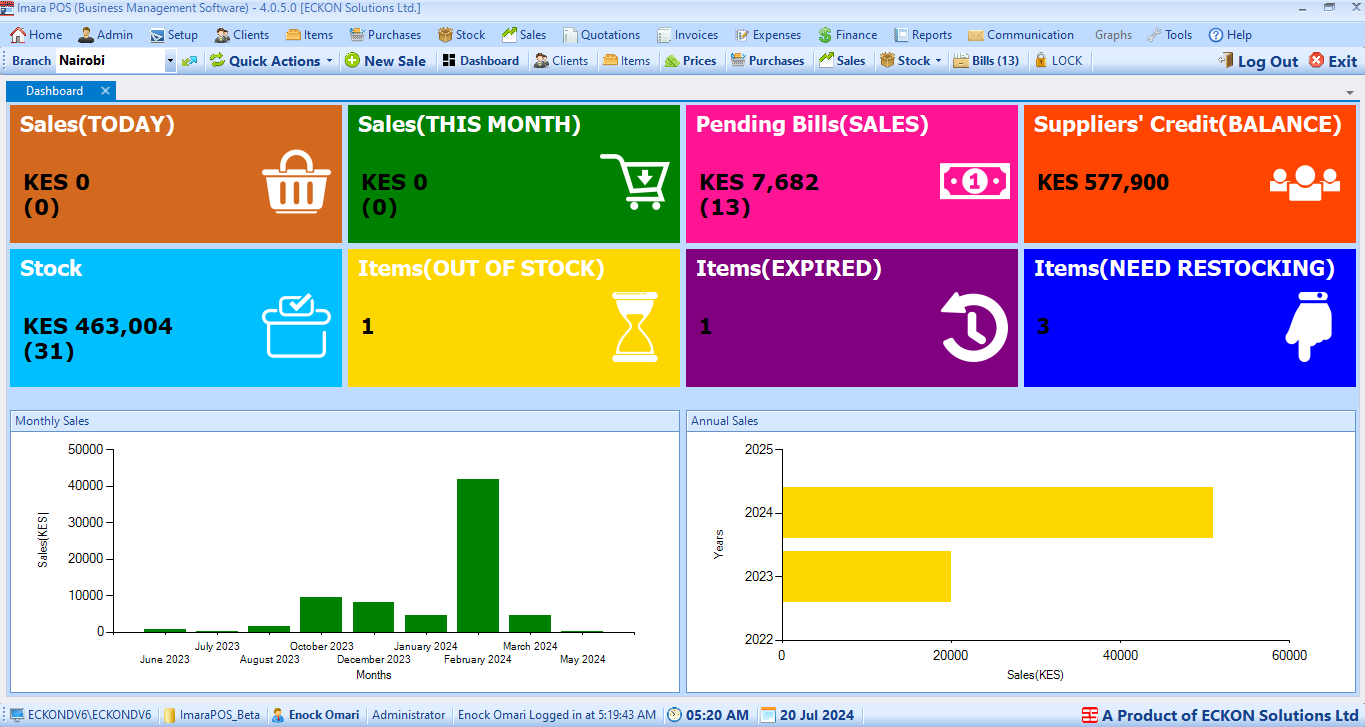Click the refresh icon beside Branch dropdown
This screenshot has height=727, width=1365.
click(189, 61)
